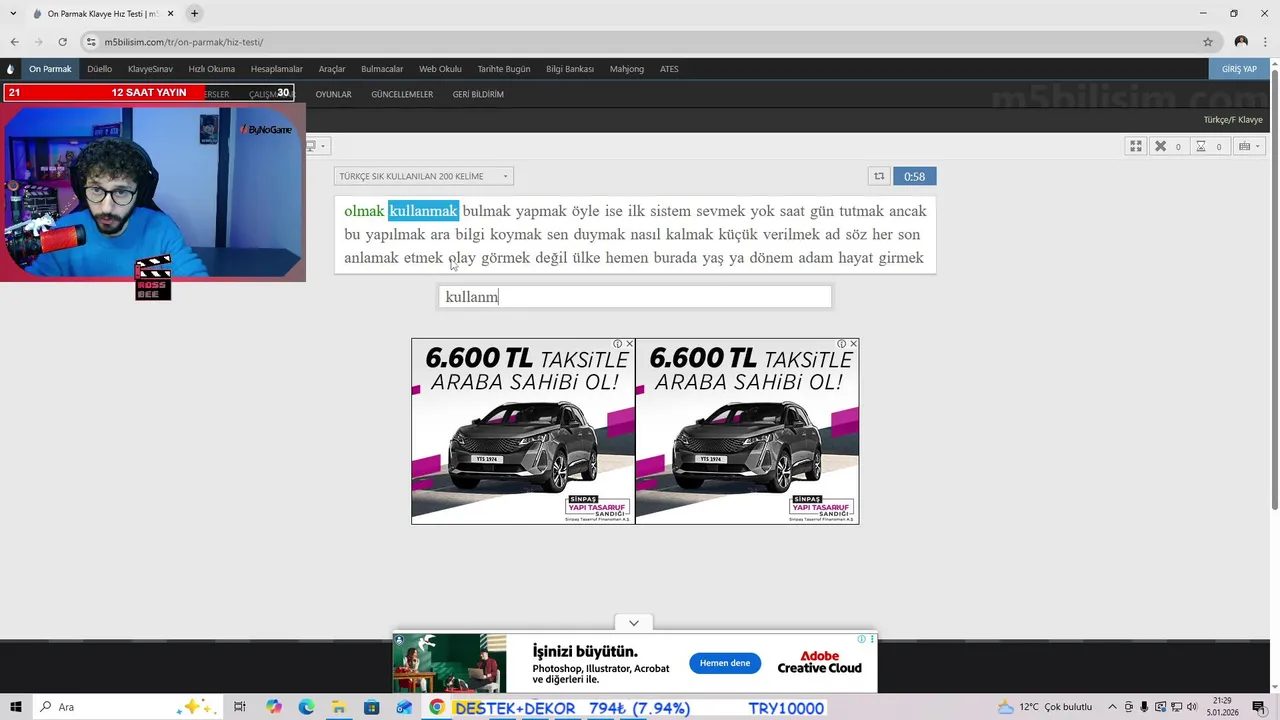Open Microsoft Edge from the taskbar
Image resolution: width=1280 pixels, height=720 pixels.
pyautogui.click(x=306, y=707)
